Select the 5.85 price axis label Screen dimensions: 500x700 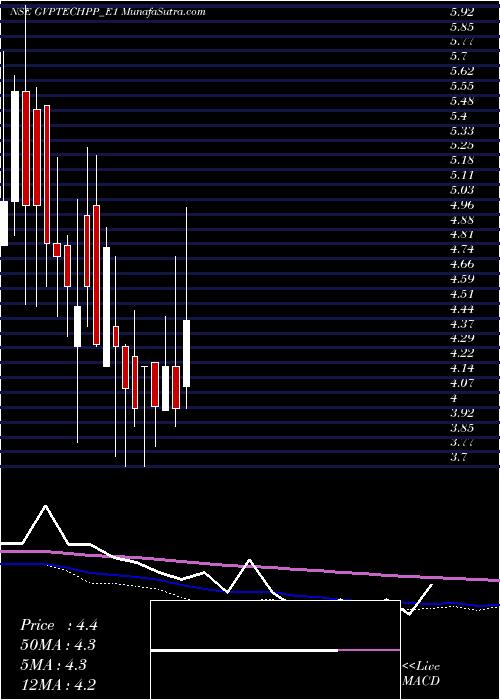462,27
